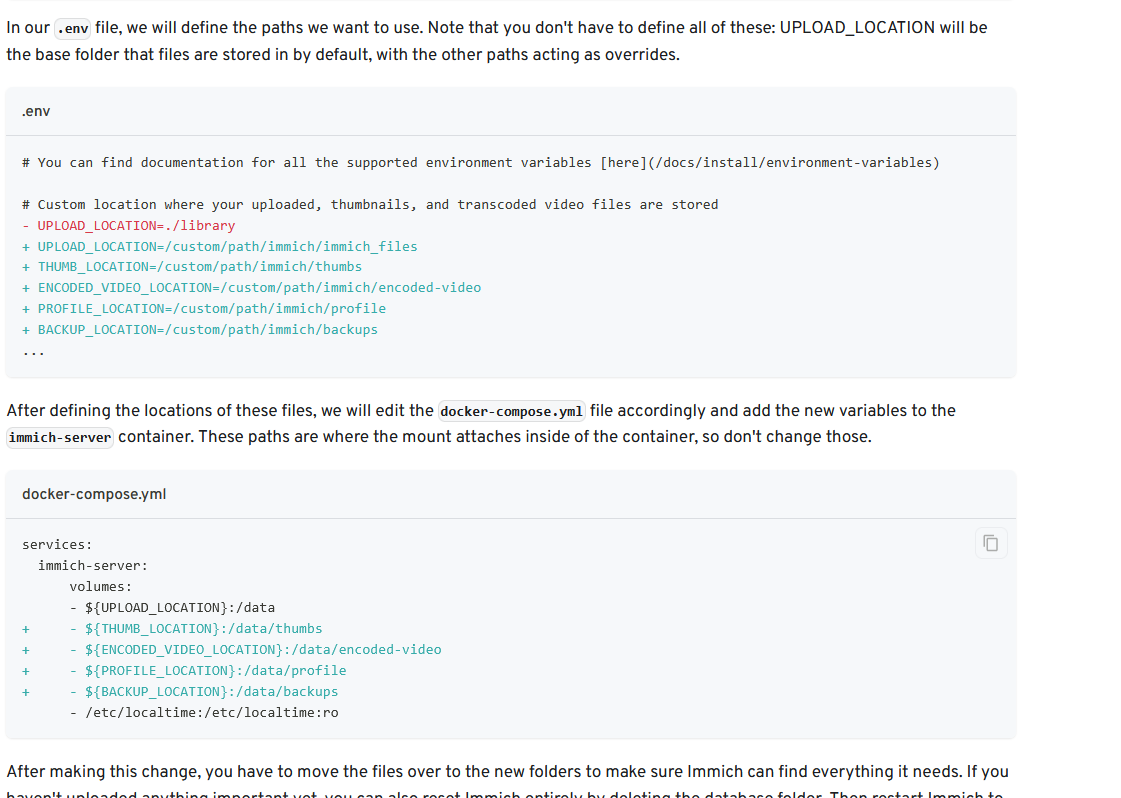Click the ENCODED_VIDEO_LOCATION=/custom/path/immich/encoded-video line
Image resolution: width=1121 pixels, height=798 pixels.
[x=252, y=287]
